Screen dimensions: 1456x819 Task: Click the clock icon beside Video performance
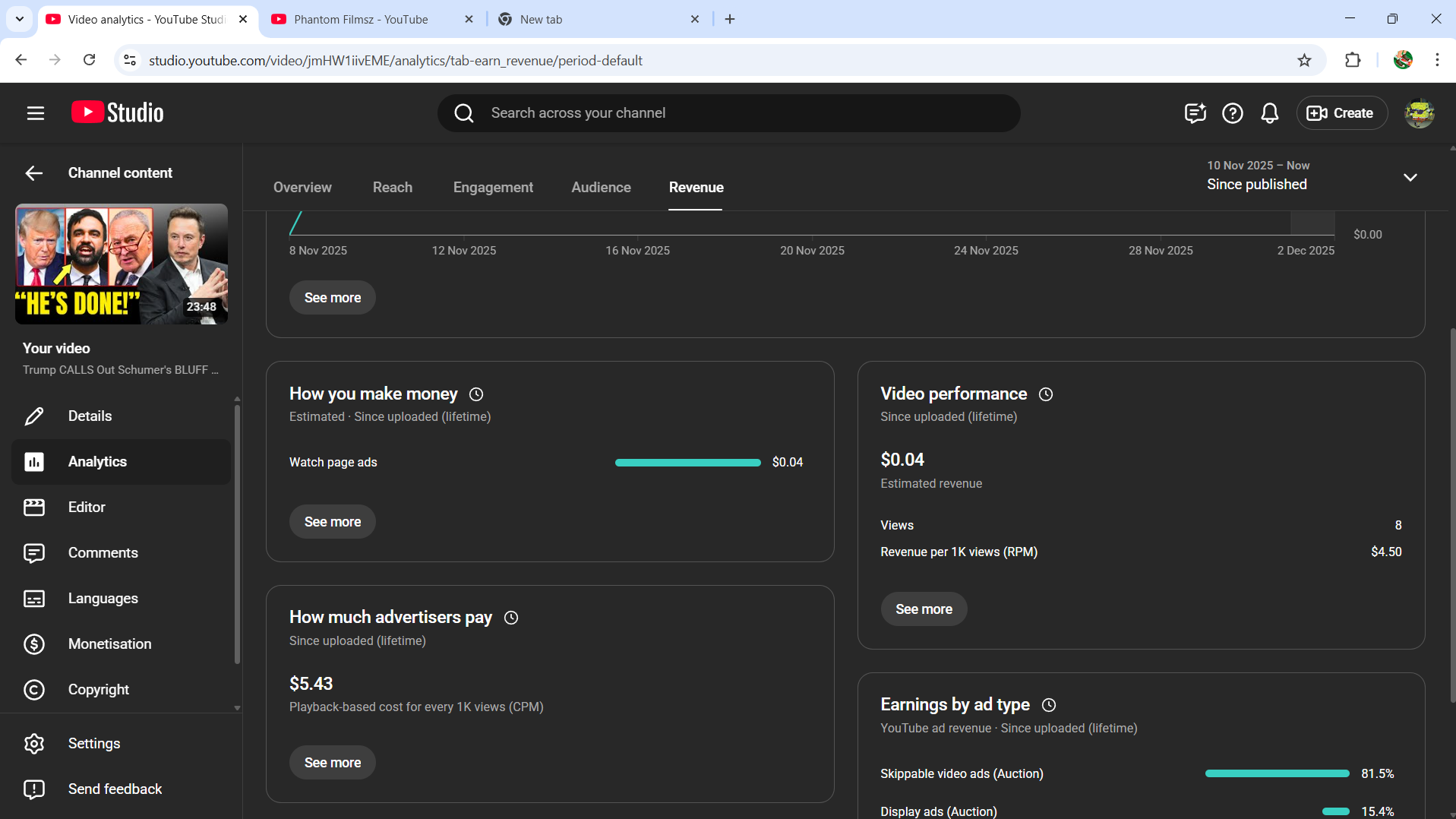[x=1046, y=394]
